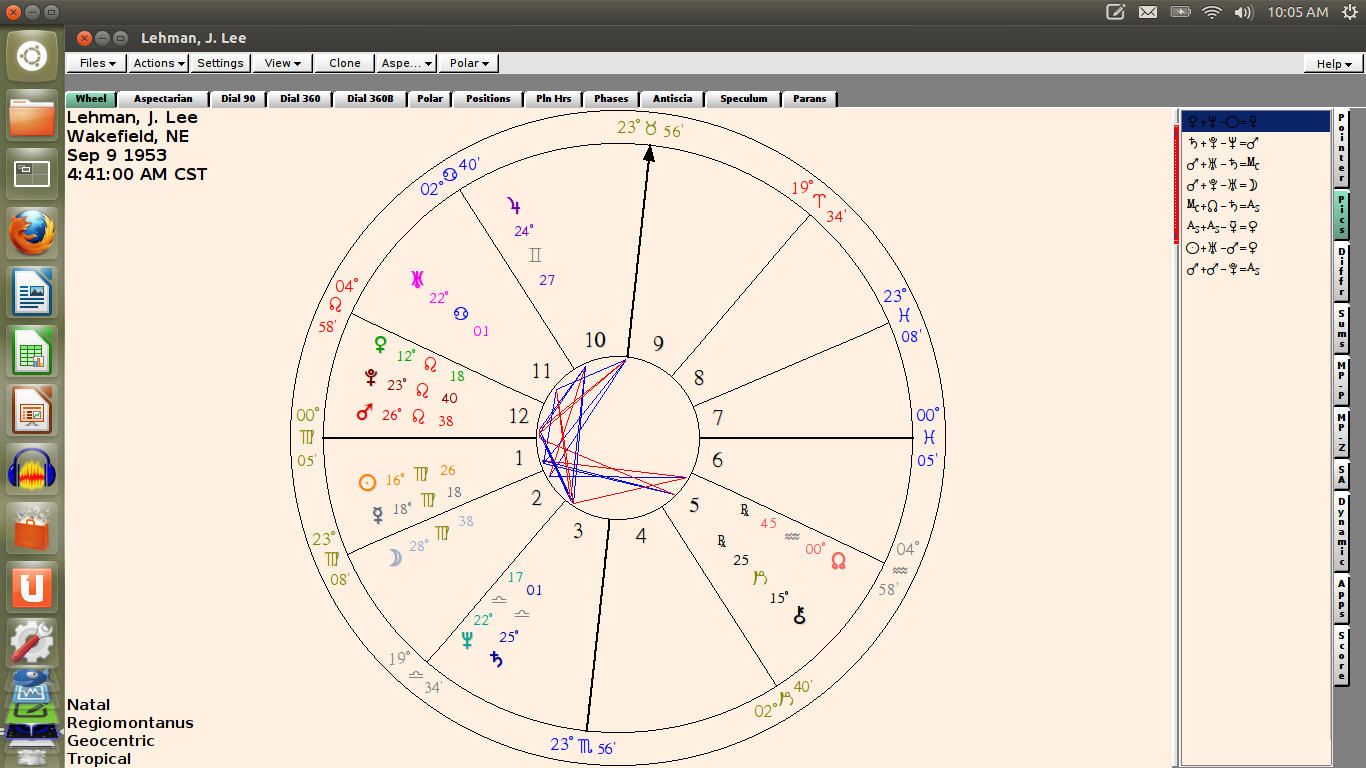Launch Firefox from the dock
Screen dimensions: 1366x768
(x=31, y=230)
